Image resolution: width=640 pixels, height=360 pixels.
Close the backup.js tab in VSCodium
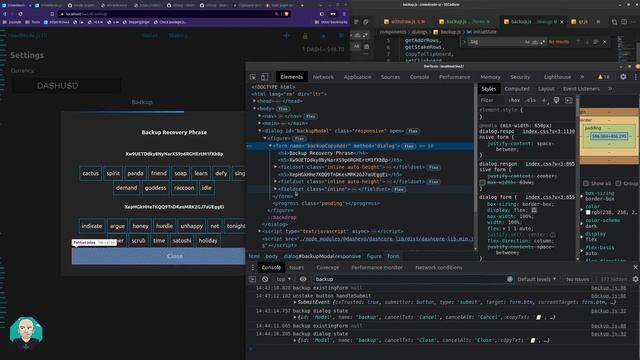click(x=562, y=22)
